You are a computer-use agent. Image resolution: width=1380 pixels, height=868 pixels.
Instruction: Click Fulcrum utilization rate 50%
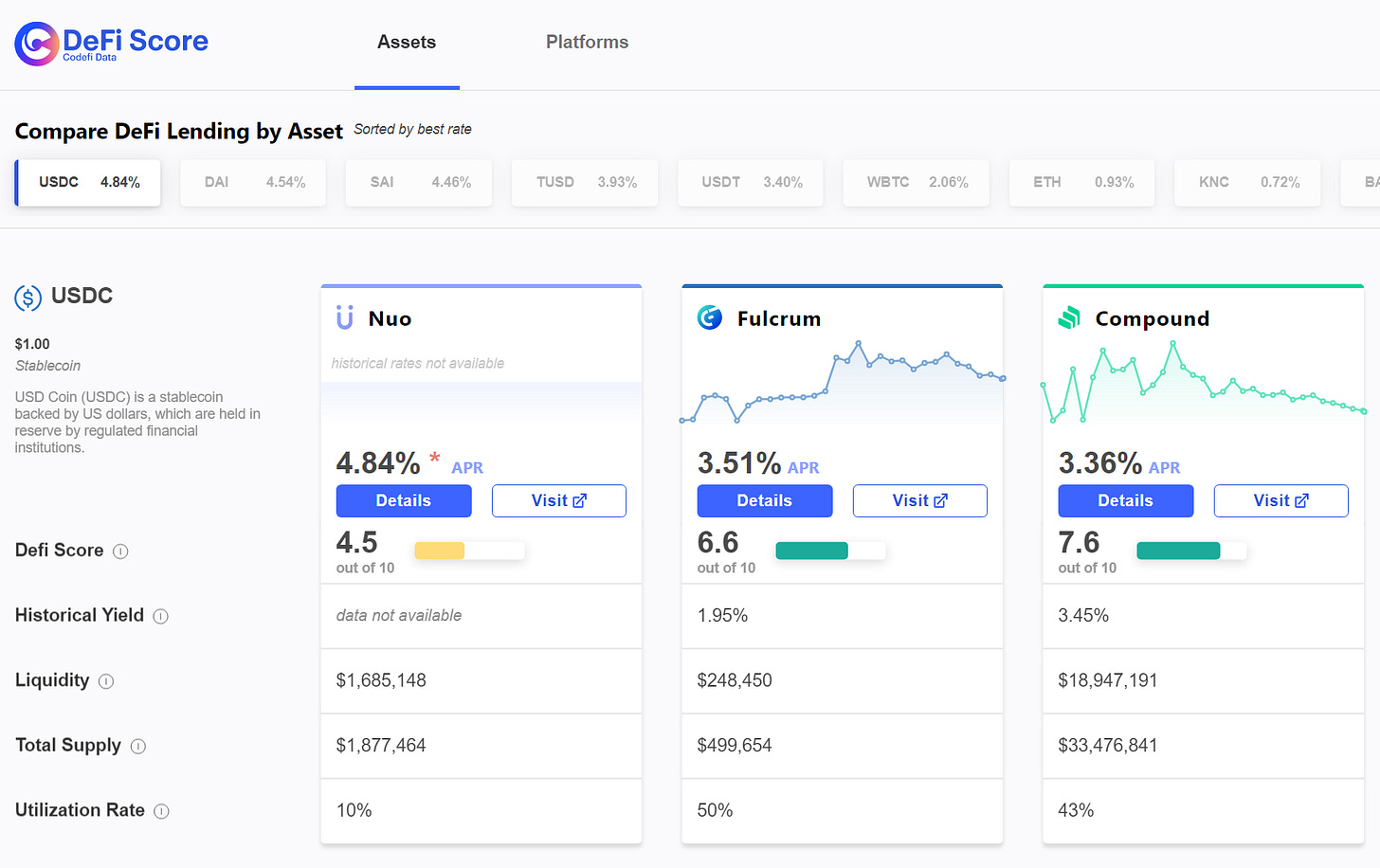point(715,810)
